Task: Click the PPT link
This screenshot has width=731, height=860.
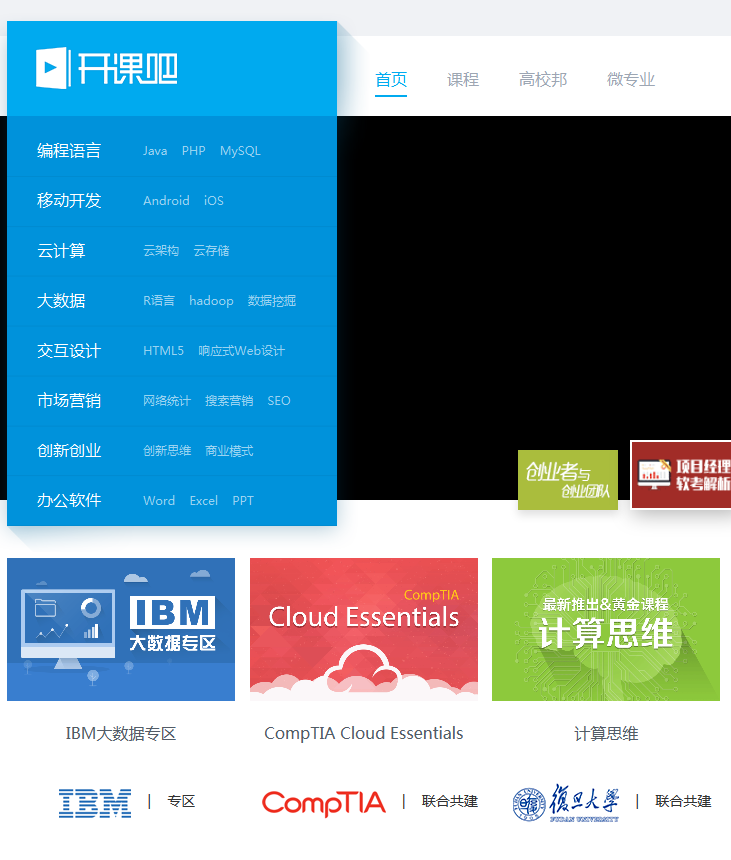Action: click(x=243, y=501)
